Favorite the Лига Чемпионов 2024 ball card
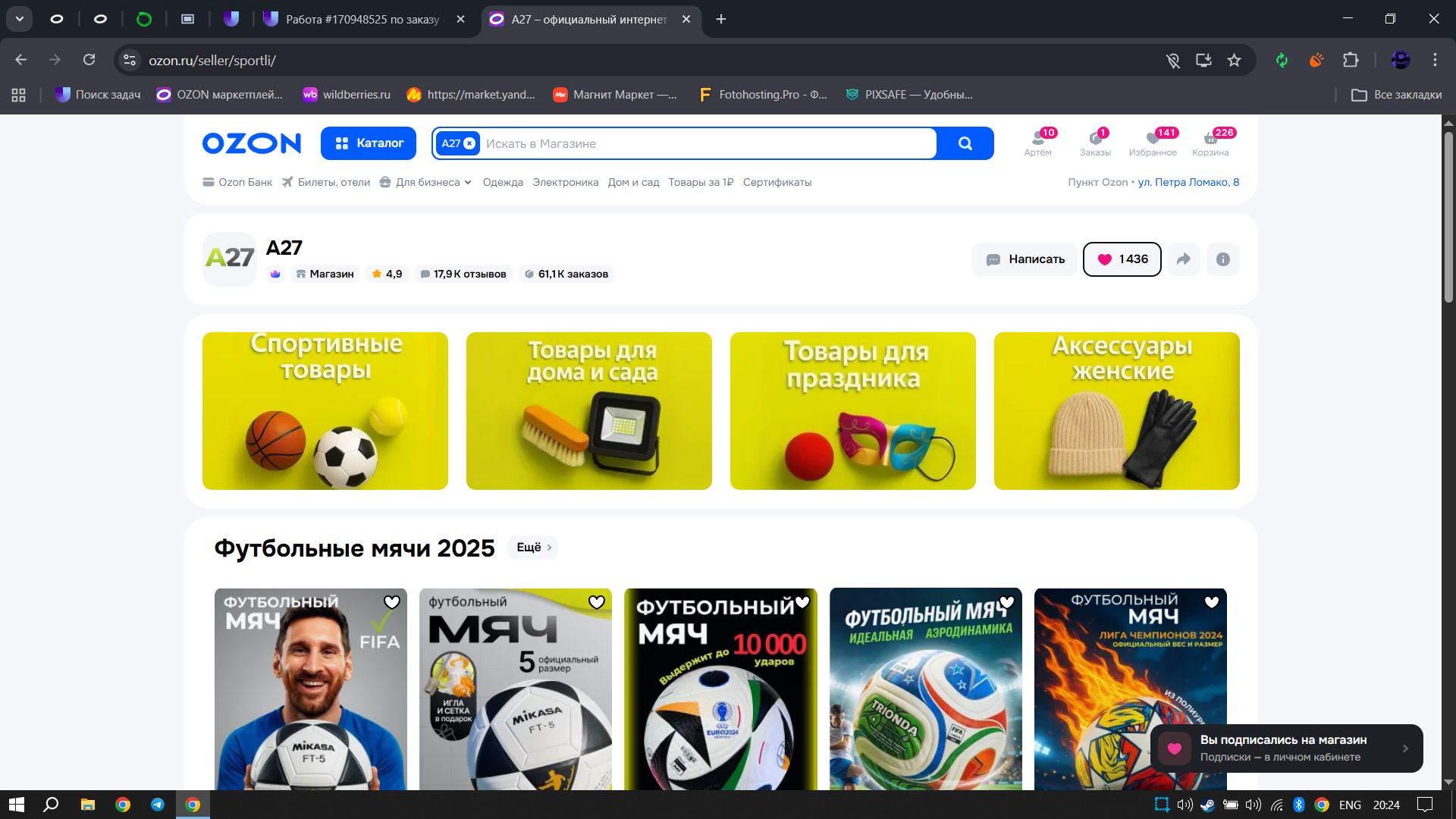The width and height of the screenshot is (1456, 819). [x=1211, y=602]
